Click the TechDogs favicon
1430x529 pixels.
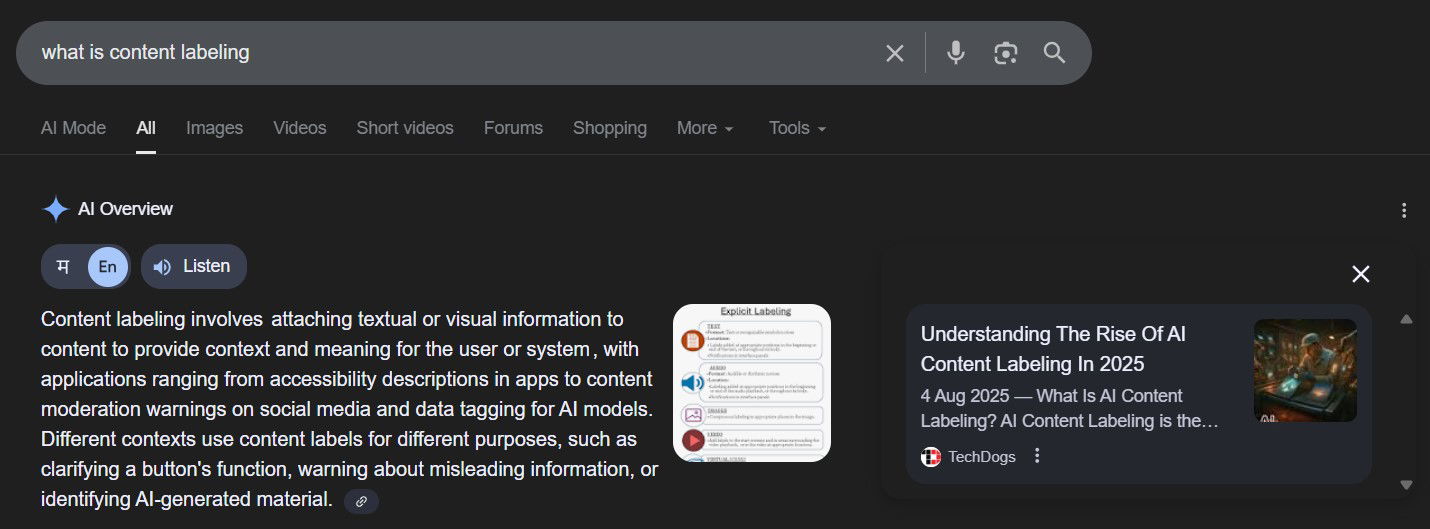pyautogui.click(x=931, y=457)
